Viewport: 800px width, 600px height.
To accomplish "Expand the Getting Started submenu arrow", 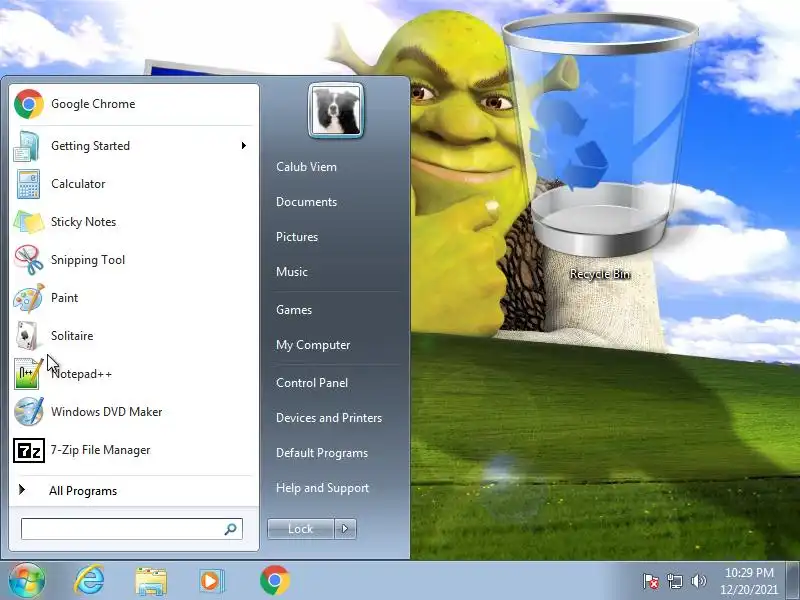I will [244, 146].
